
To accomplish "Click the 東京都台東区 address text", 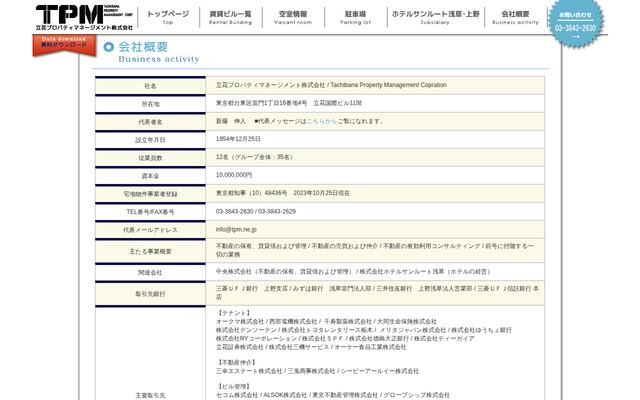I will click(x=289, y=103).
